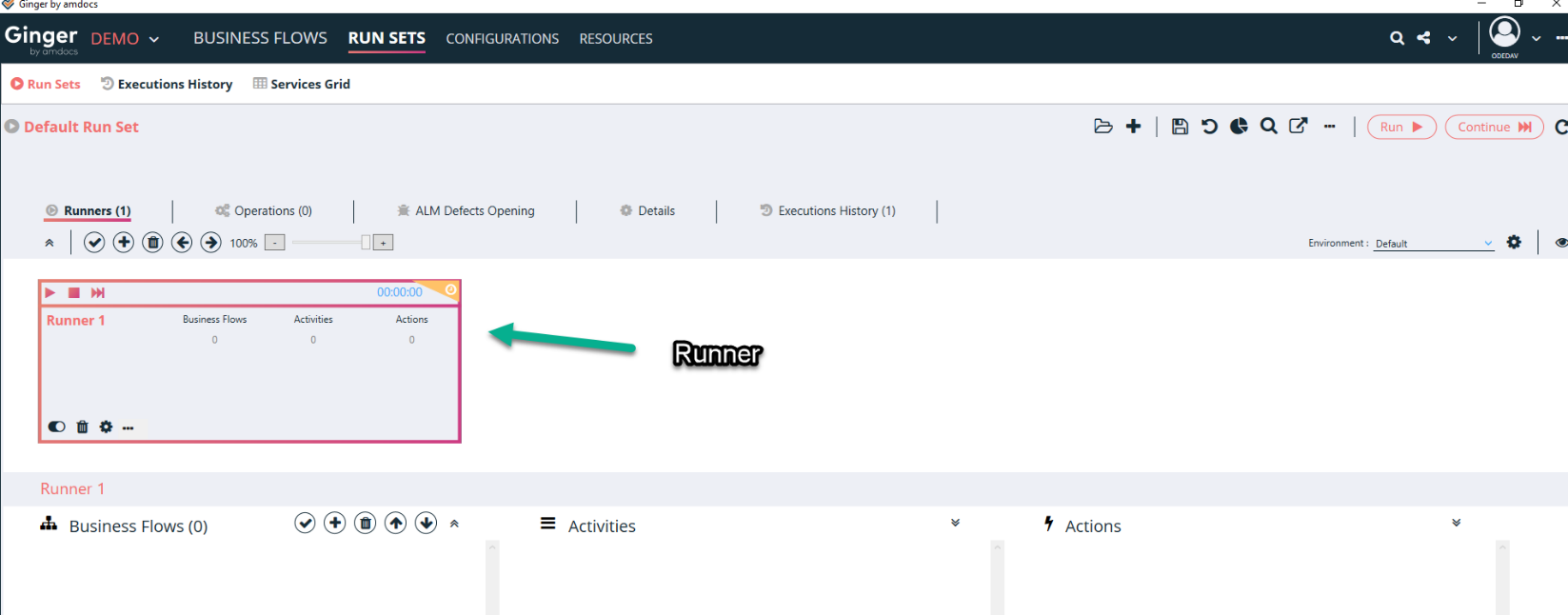Click the save icon in Run Set toolbar
Screen dimensions: 1568x615
pos(1180,127)
